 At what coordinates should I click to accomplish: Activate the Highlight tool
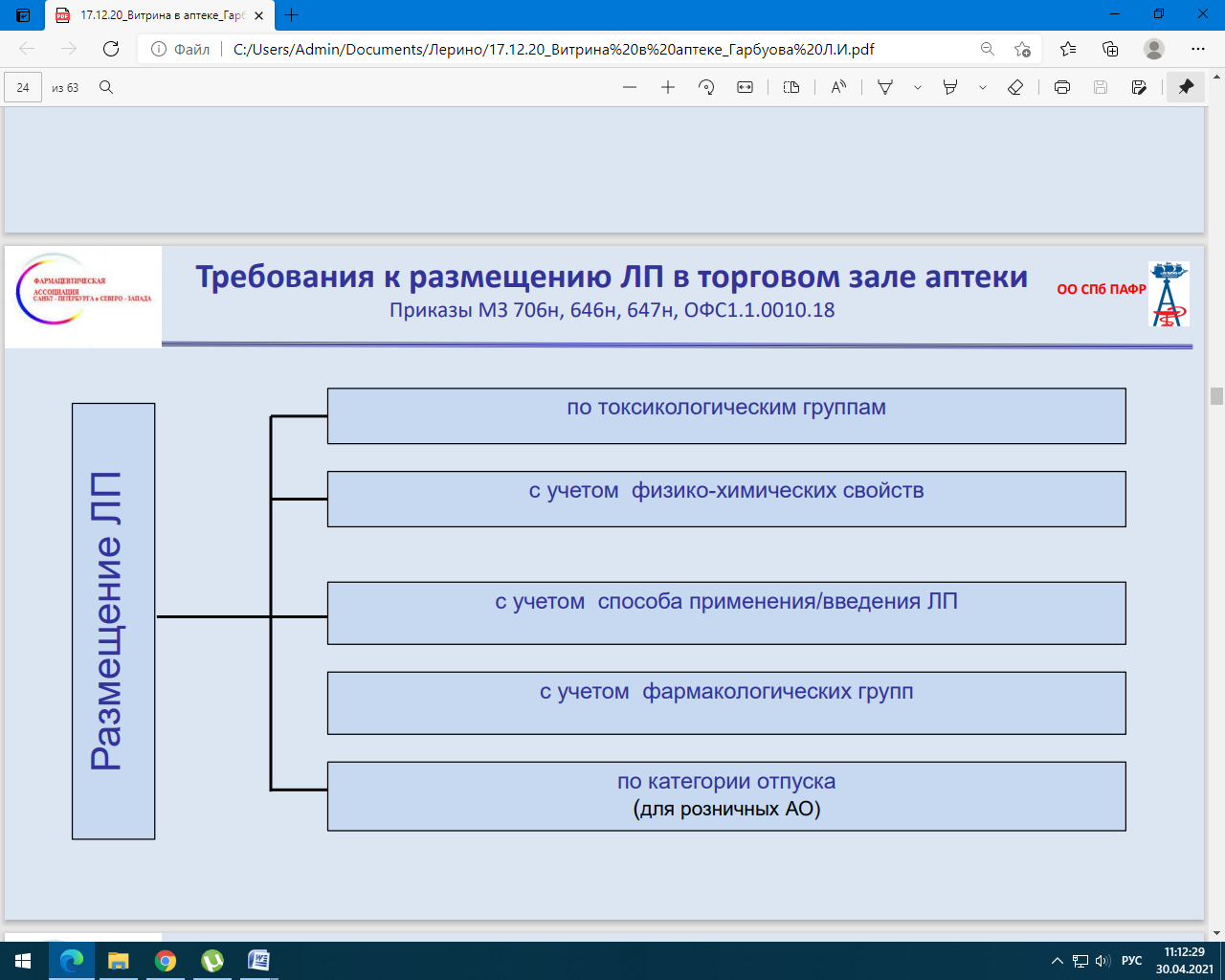[x=950, y=87]
